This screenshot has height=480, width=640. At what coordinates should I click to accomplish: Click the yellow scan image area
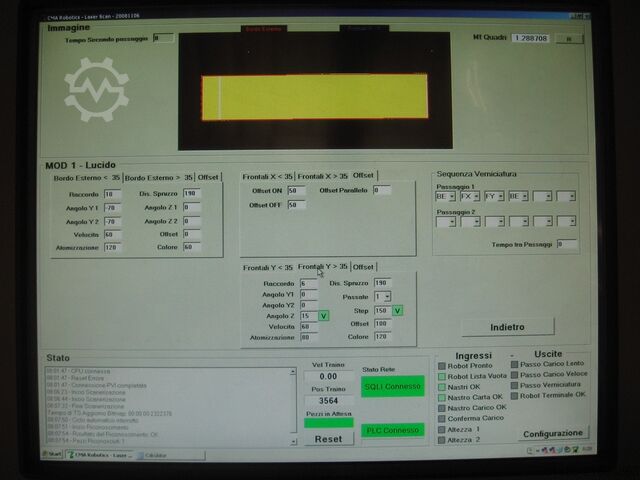click(310, 98)
